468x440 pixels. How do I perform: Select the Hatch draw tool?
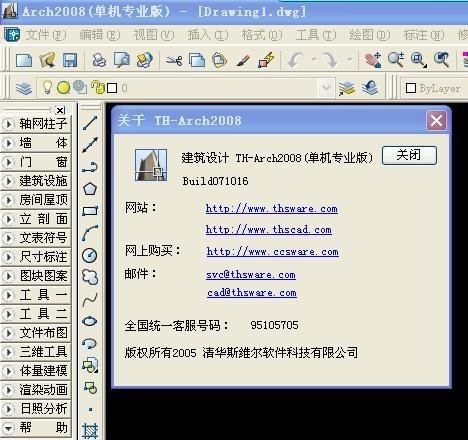[x=90, y=431]
